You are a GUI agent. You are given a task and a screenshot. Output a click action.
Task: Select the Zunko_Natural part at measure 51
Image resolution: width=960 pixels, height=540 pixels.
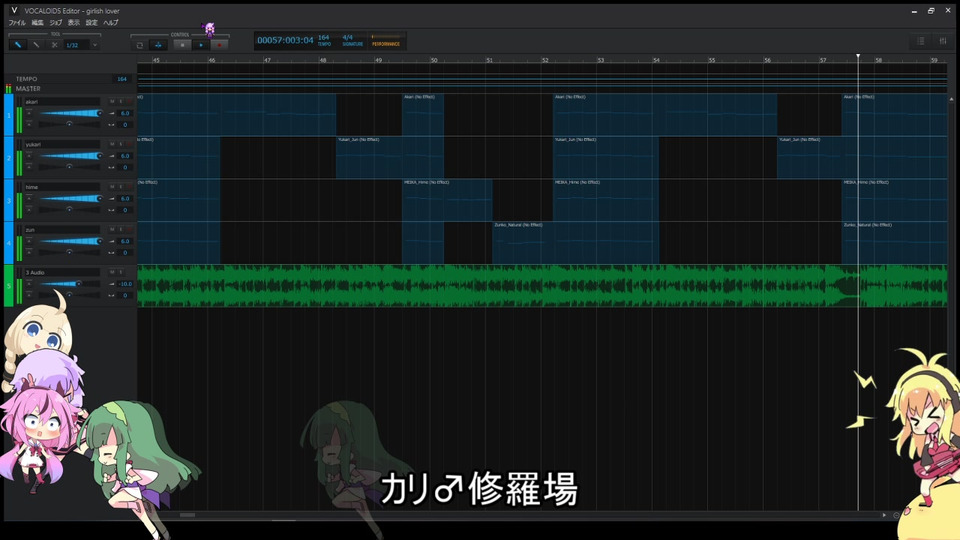click(x=576, y=242)
